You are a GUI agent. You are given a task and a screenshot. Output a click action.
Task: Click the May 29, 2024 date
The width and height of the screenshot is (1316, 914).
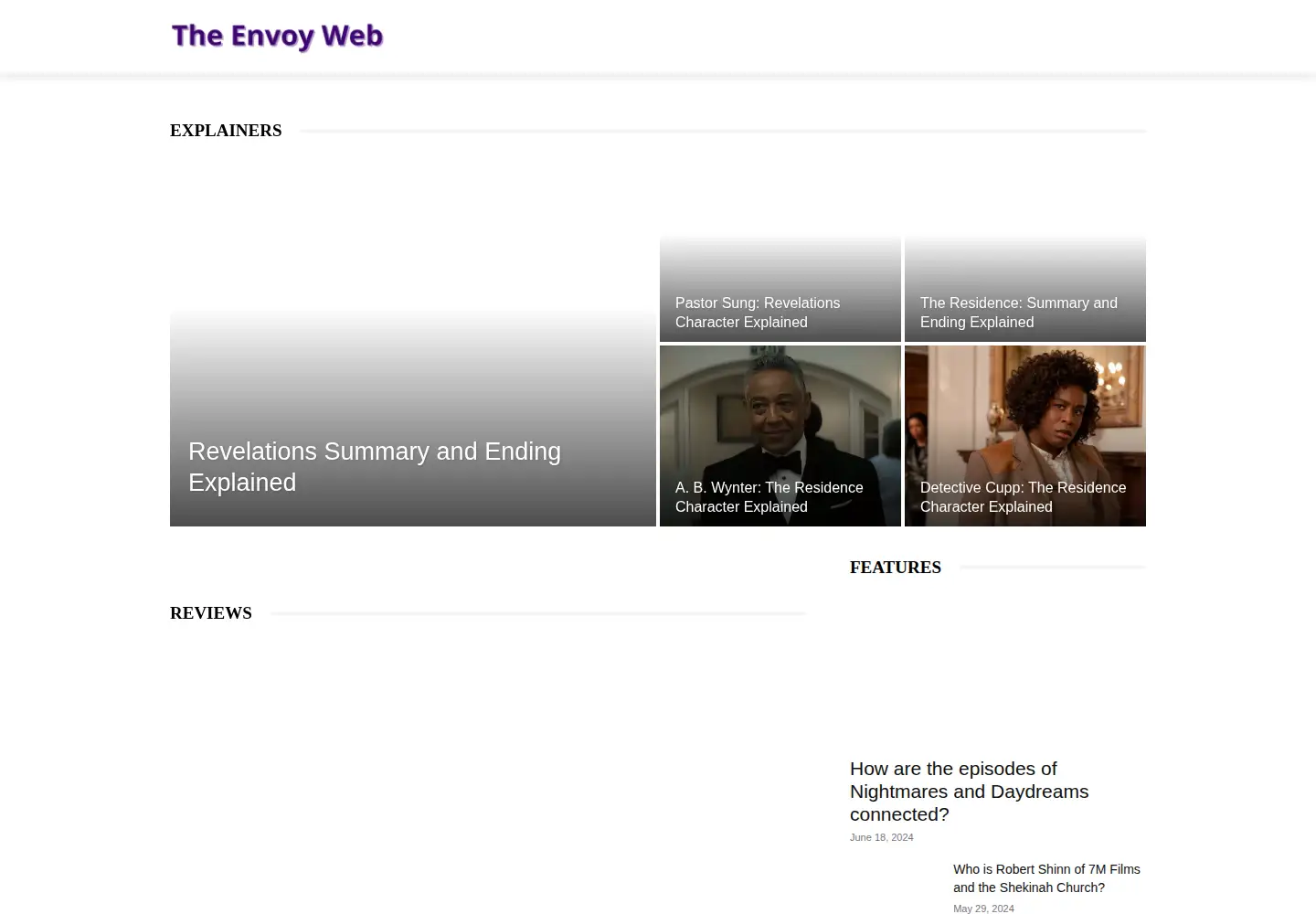click(983, 909)
